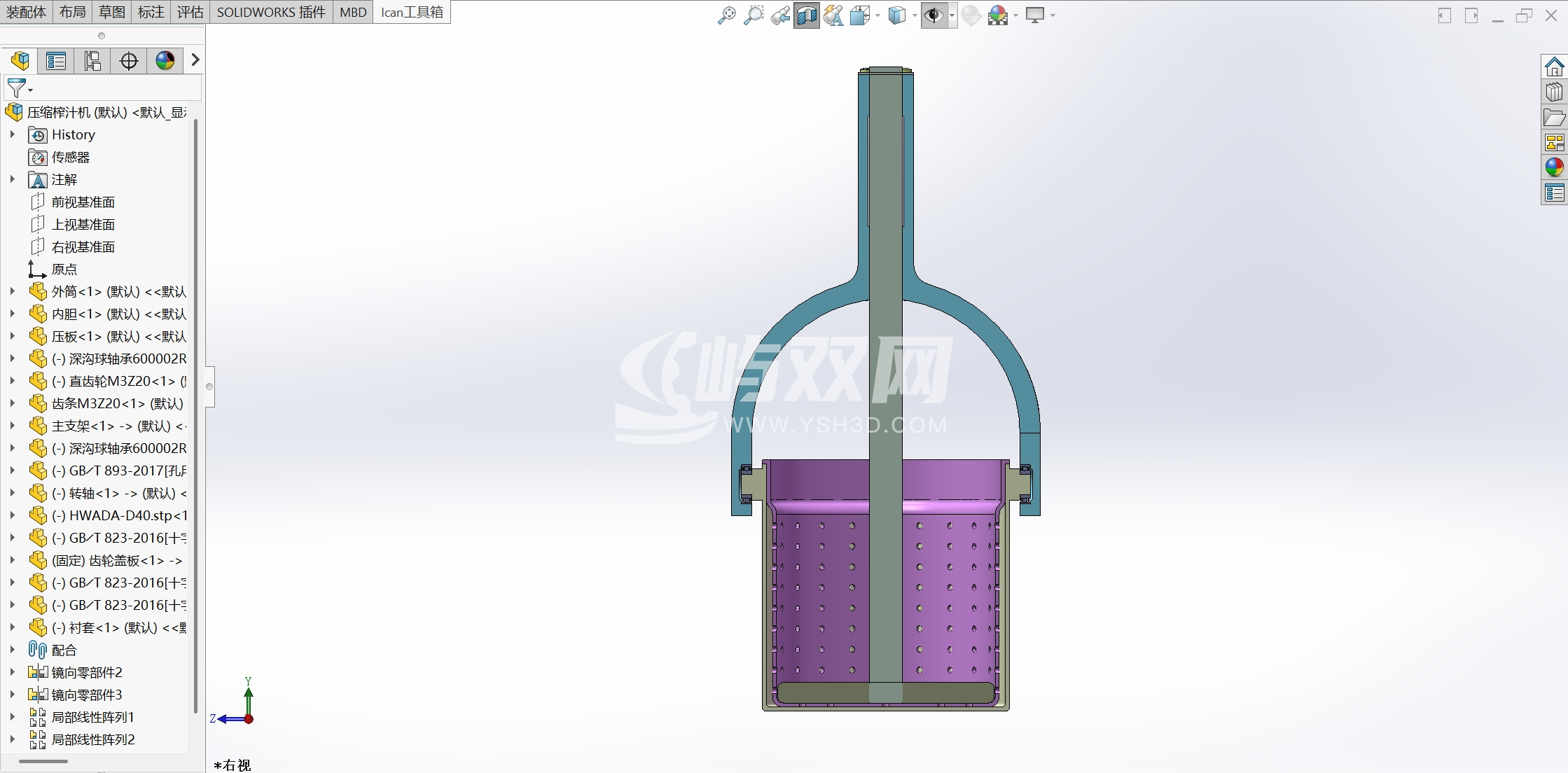
Task: Click Zoom to Fit magnifier icon
Action: 726,15
